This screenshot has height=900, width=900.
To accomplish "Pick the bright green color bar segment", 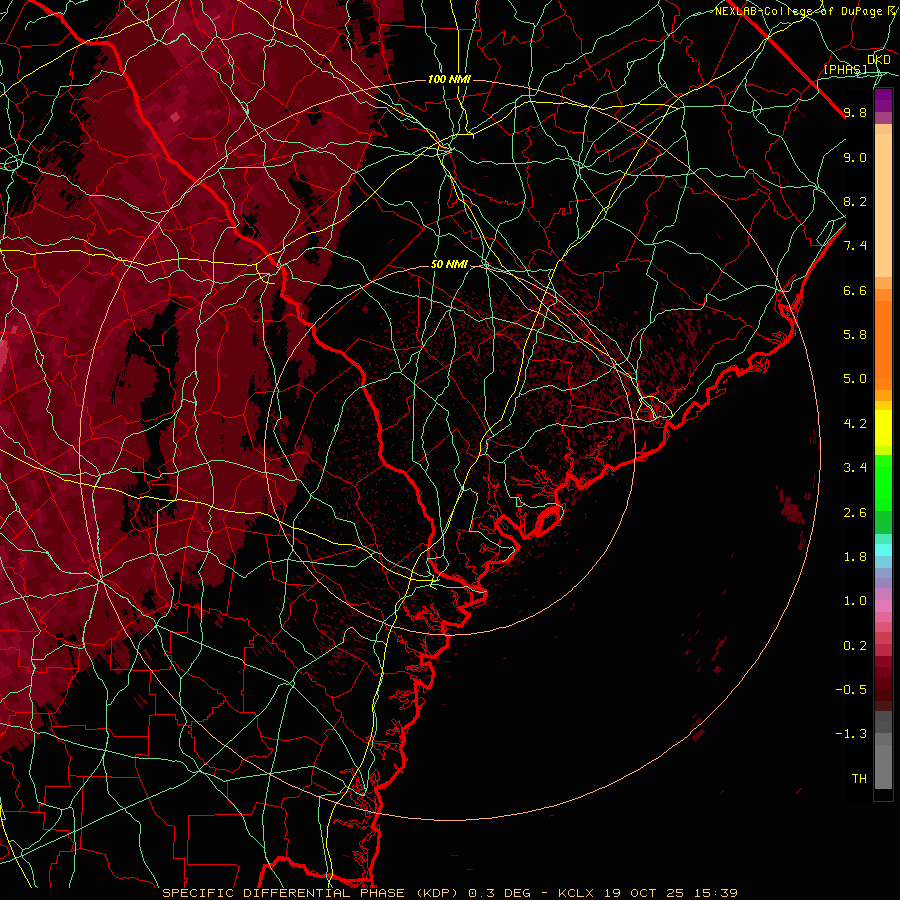I will [x=883, y=482].
